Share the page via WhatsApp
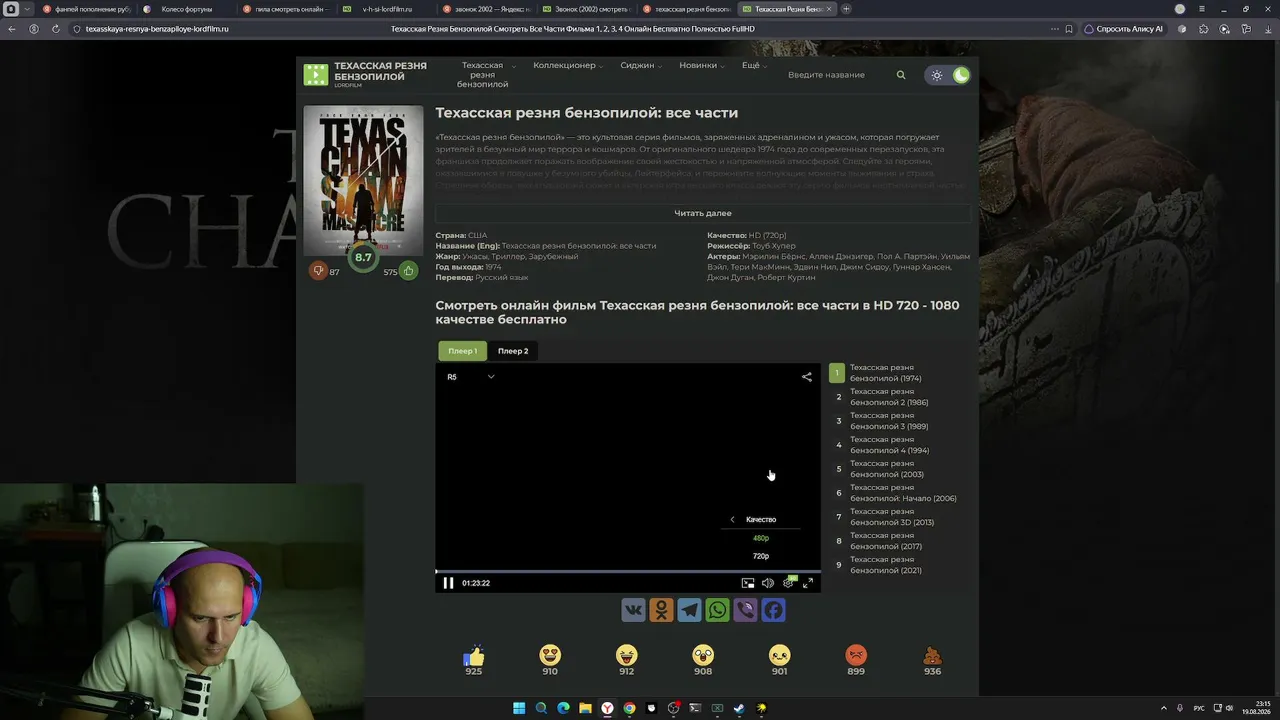The width and height of the screenshot is (1280, 720). tap(717, 610)
